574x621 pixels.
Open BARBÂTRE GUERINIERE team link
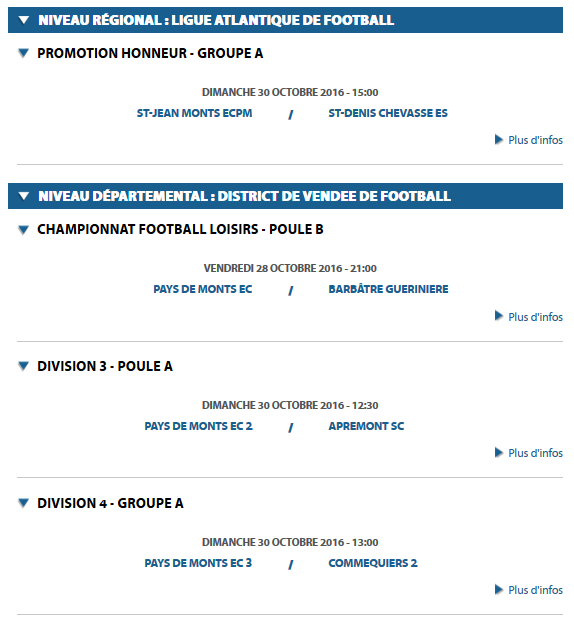(388, 289)
